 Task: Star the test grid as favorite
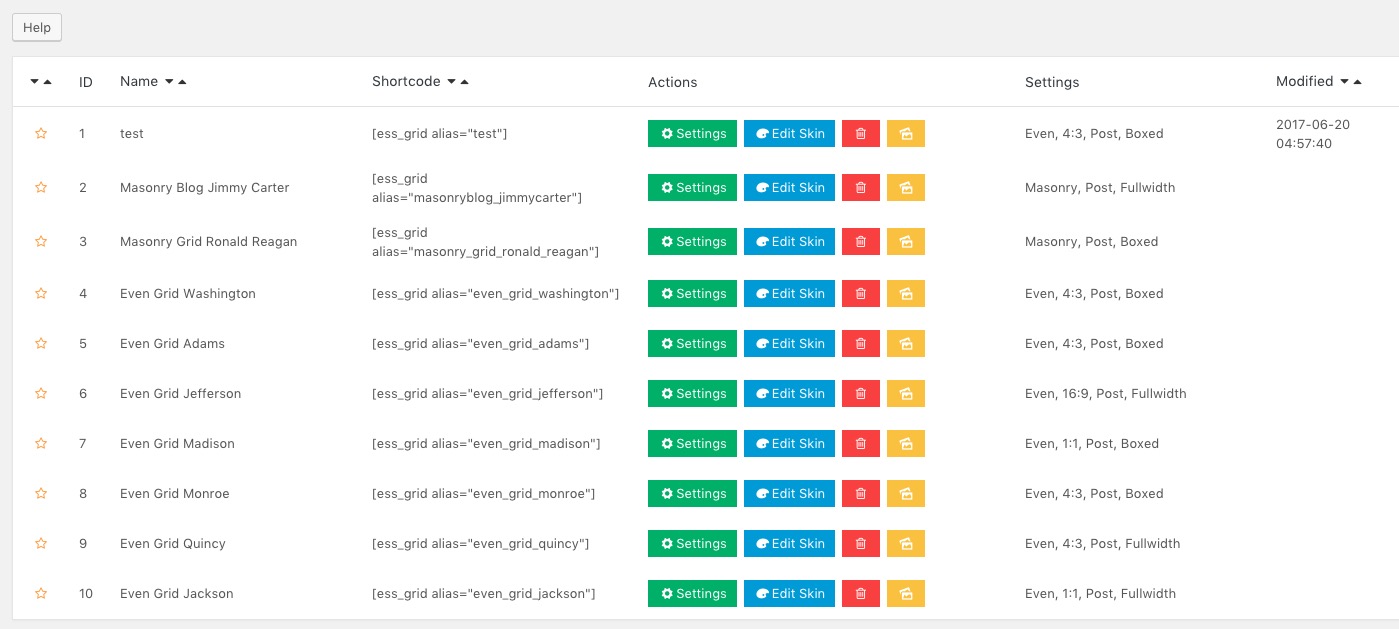coord(41,134)
